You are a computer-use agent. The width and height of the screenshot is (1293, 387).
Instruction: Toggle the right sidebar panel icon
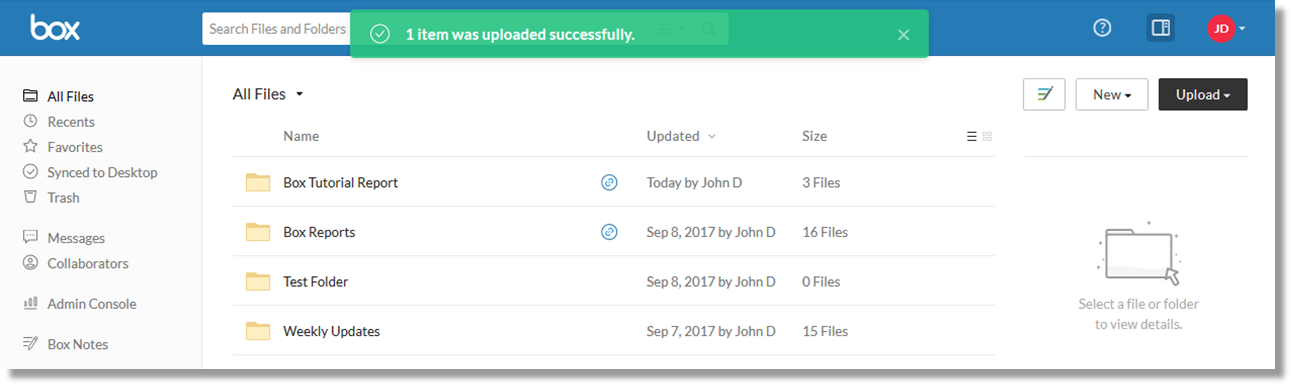[x=1161, y=28]
